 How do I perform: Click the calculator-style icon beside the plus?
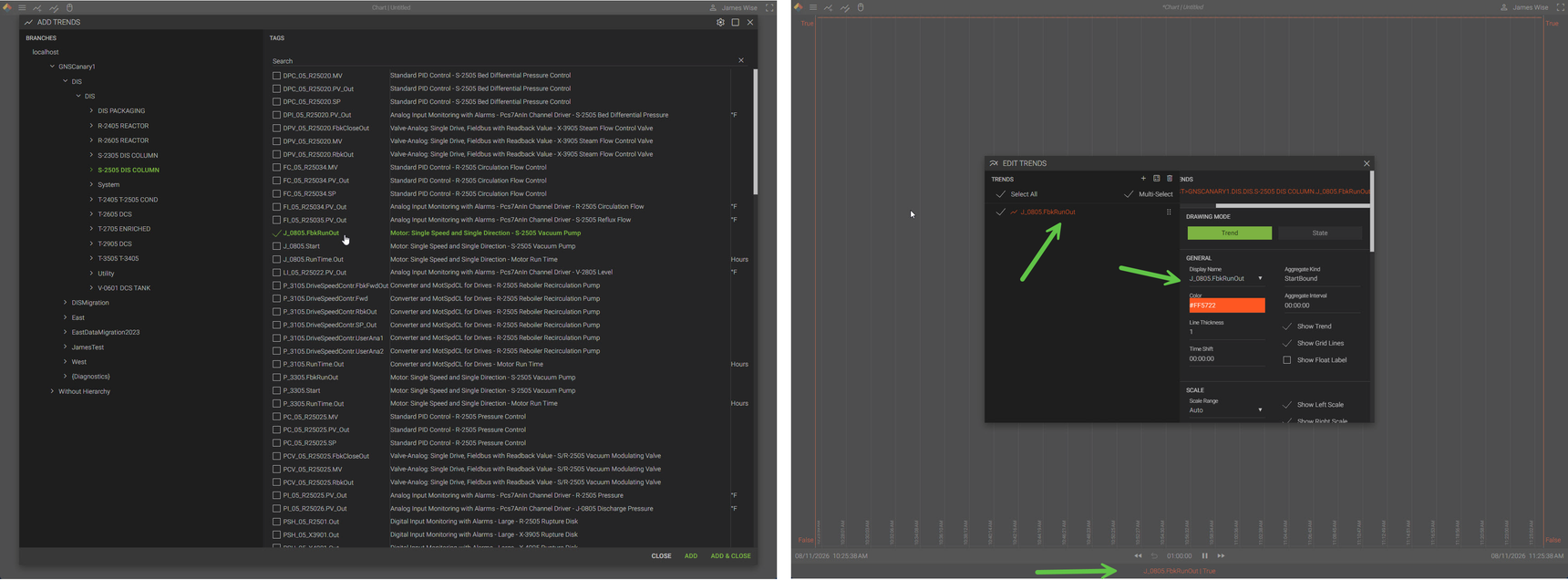(1157, 179)
